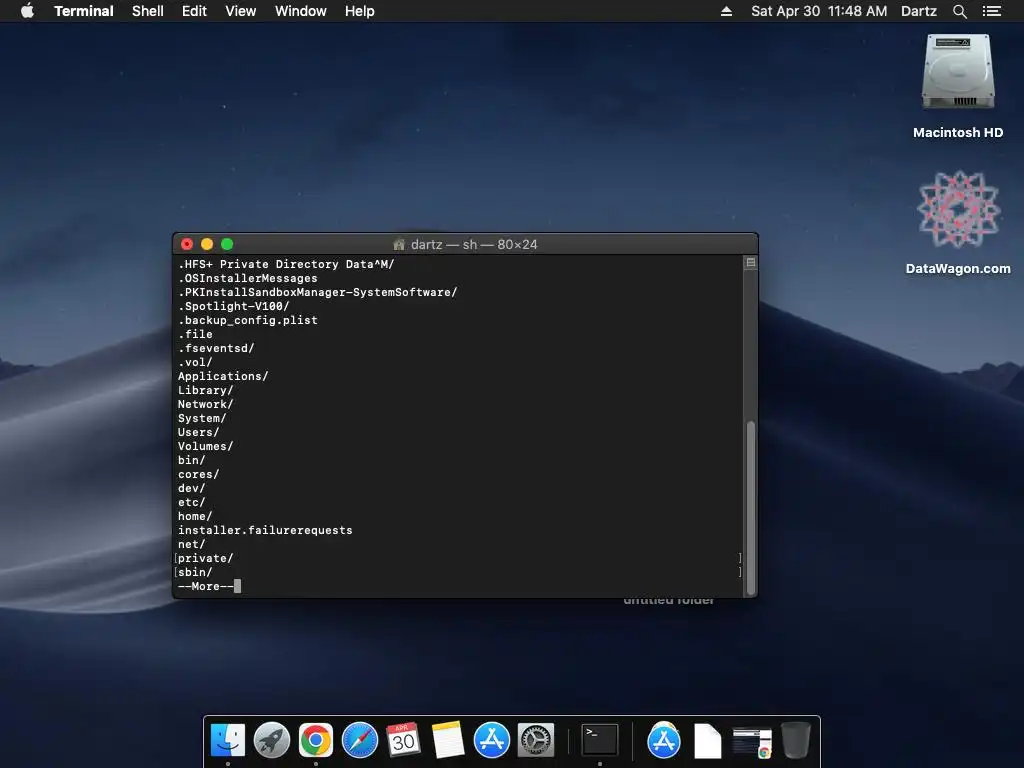
Task: Open the Apple menu
Action: [x=27, y=11]
